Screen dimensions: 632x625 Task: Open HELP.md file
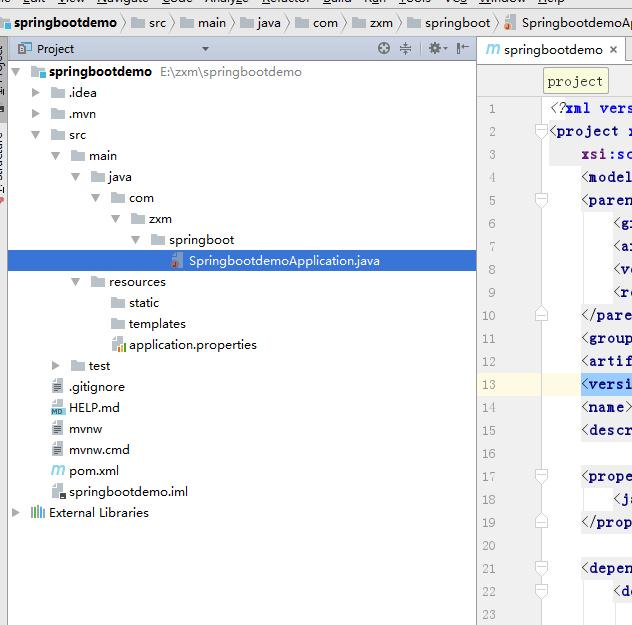pos(94,407)
